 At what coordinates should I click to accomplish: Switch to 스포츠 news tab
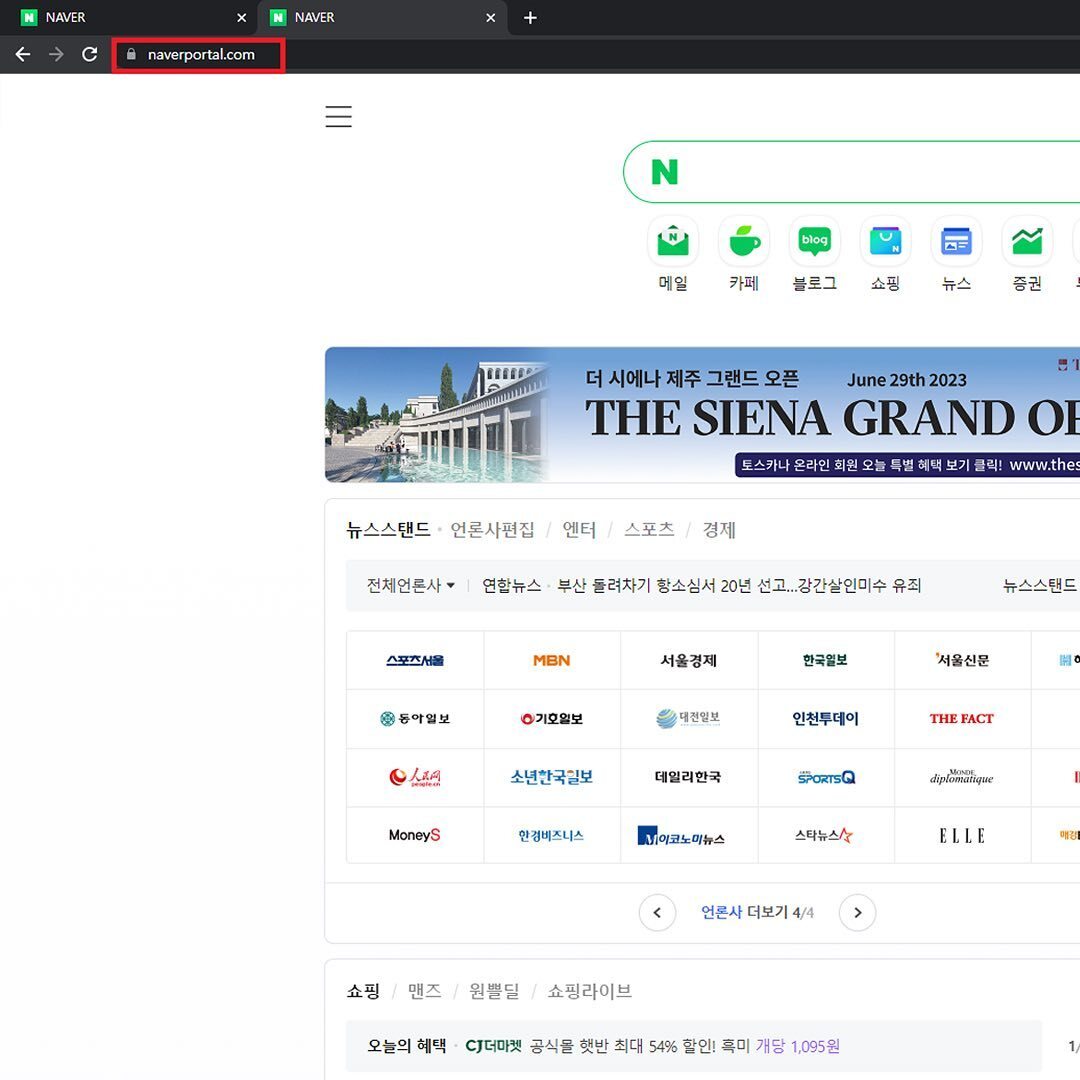point(649,530)
